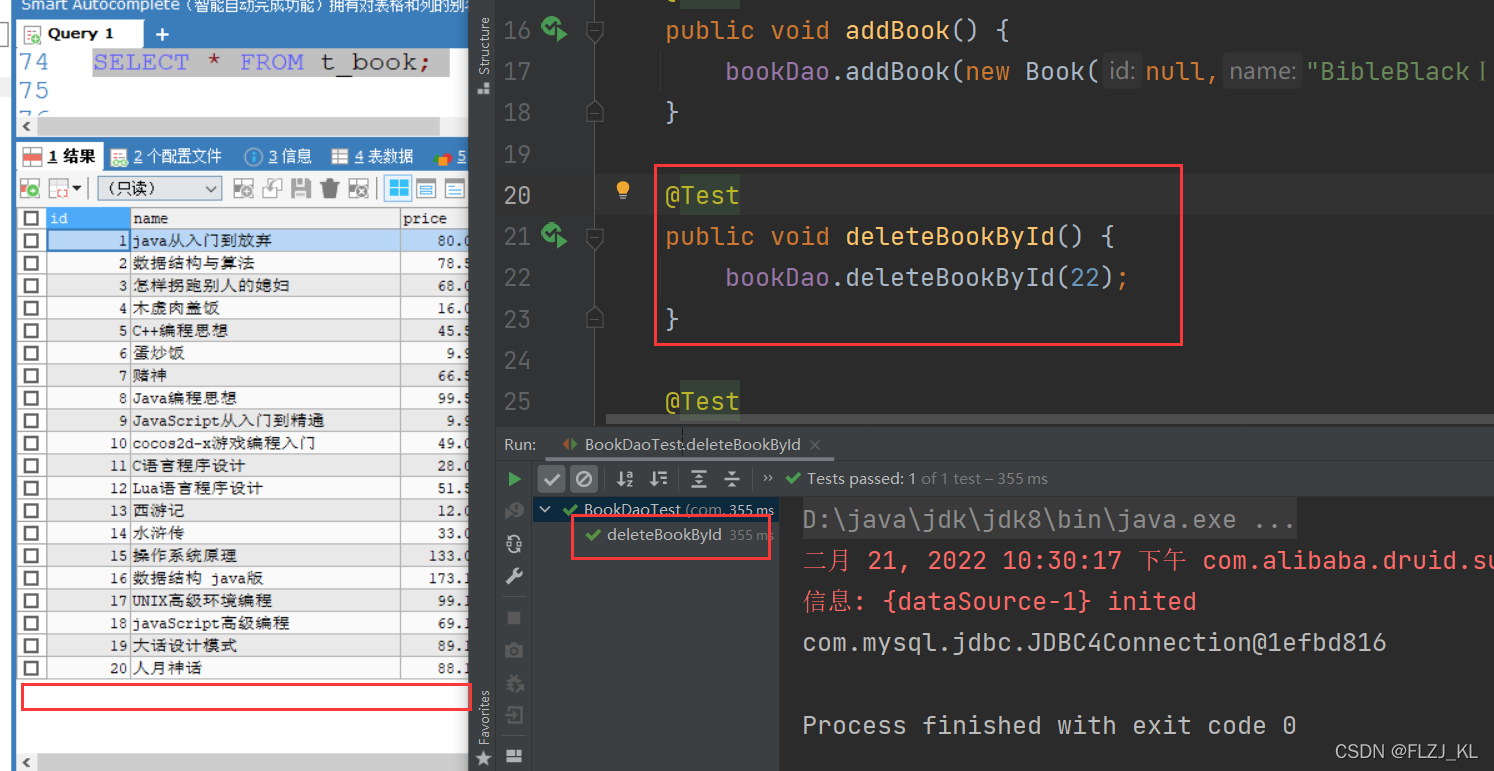Viewport: 1494px width, 771px height.
Task: Click first refresh icon in SQLyog result toolbar
Action: tap(30, 188)
